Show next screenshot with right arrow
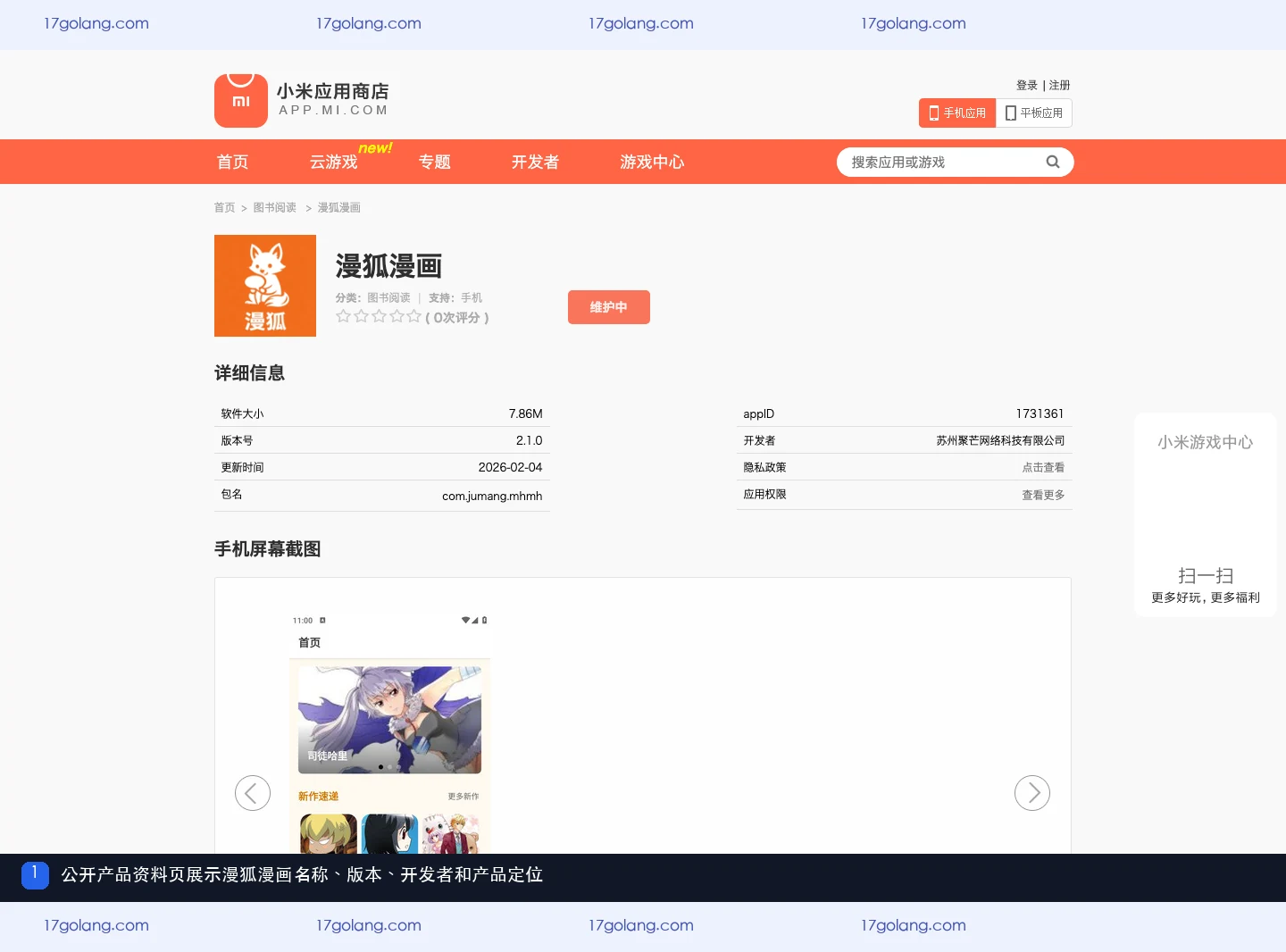The height and width of the screenshot is (952, 1286). (1032, 793)
